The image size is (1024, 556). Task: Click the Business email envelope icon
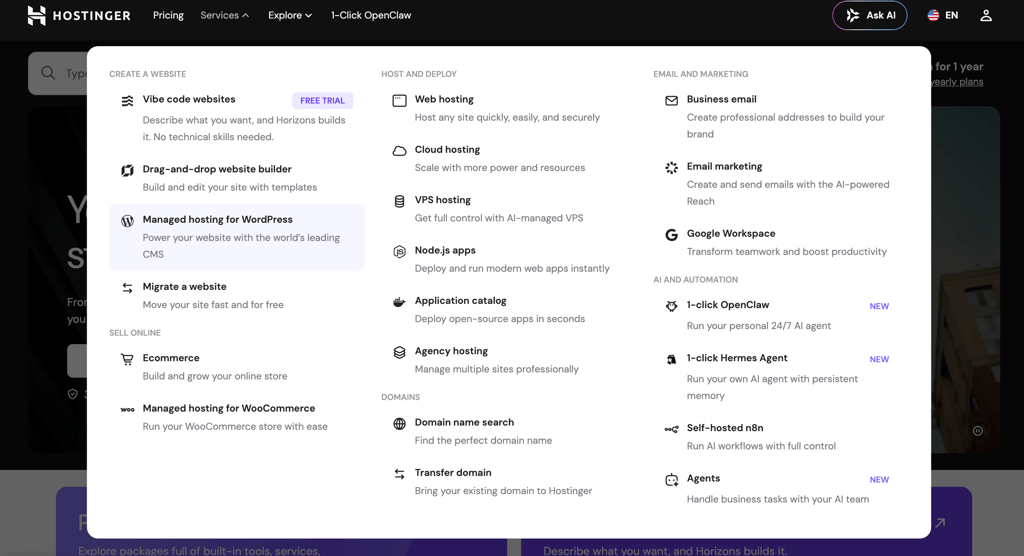tap(671, 101)
